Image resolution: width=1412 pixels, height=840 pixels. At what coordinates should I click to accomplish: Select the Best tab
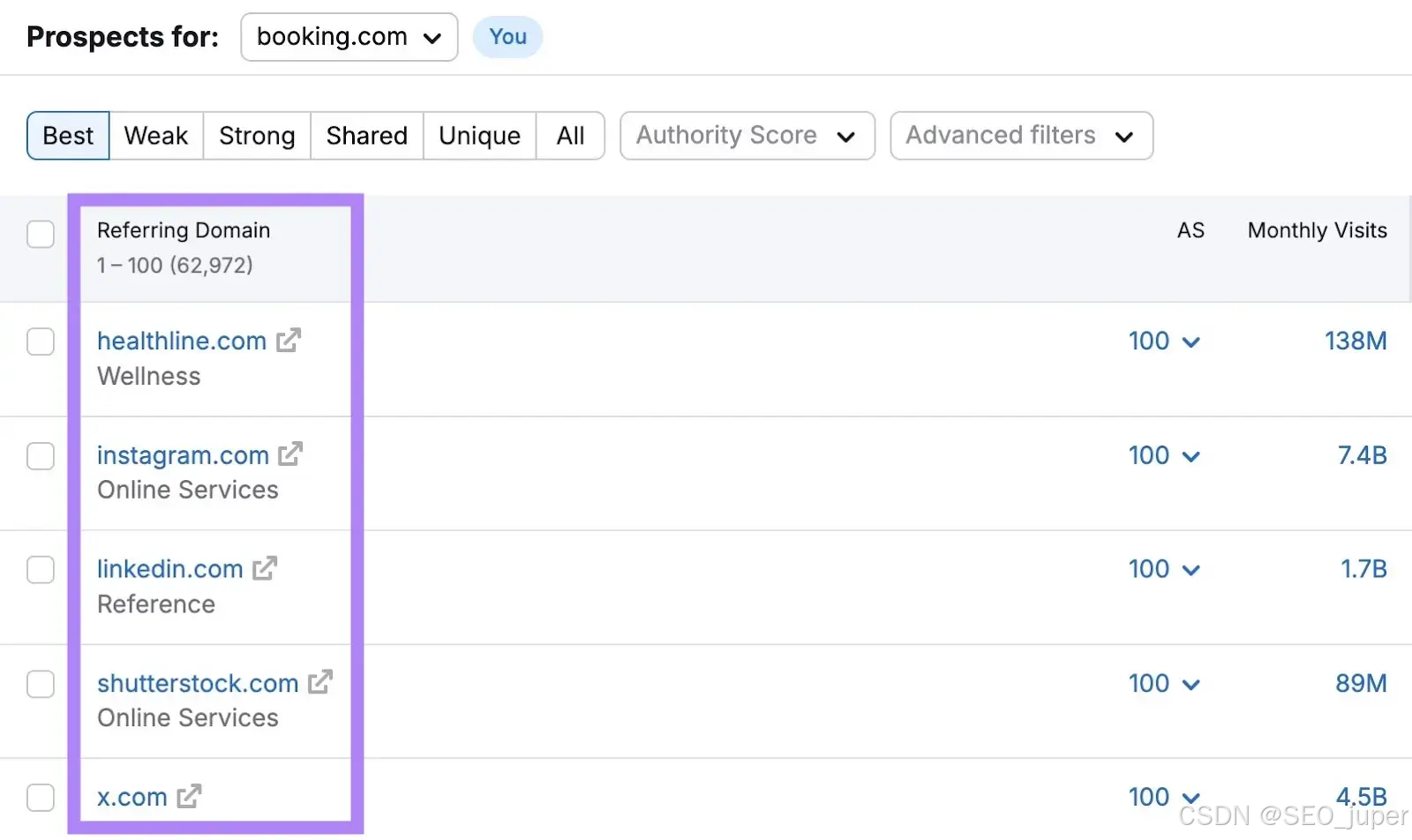click(x=68, y=136)
